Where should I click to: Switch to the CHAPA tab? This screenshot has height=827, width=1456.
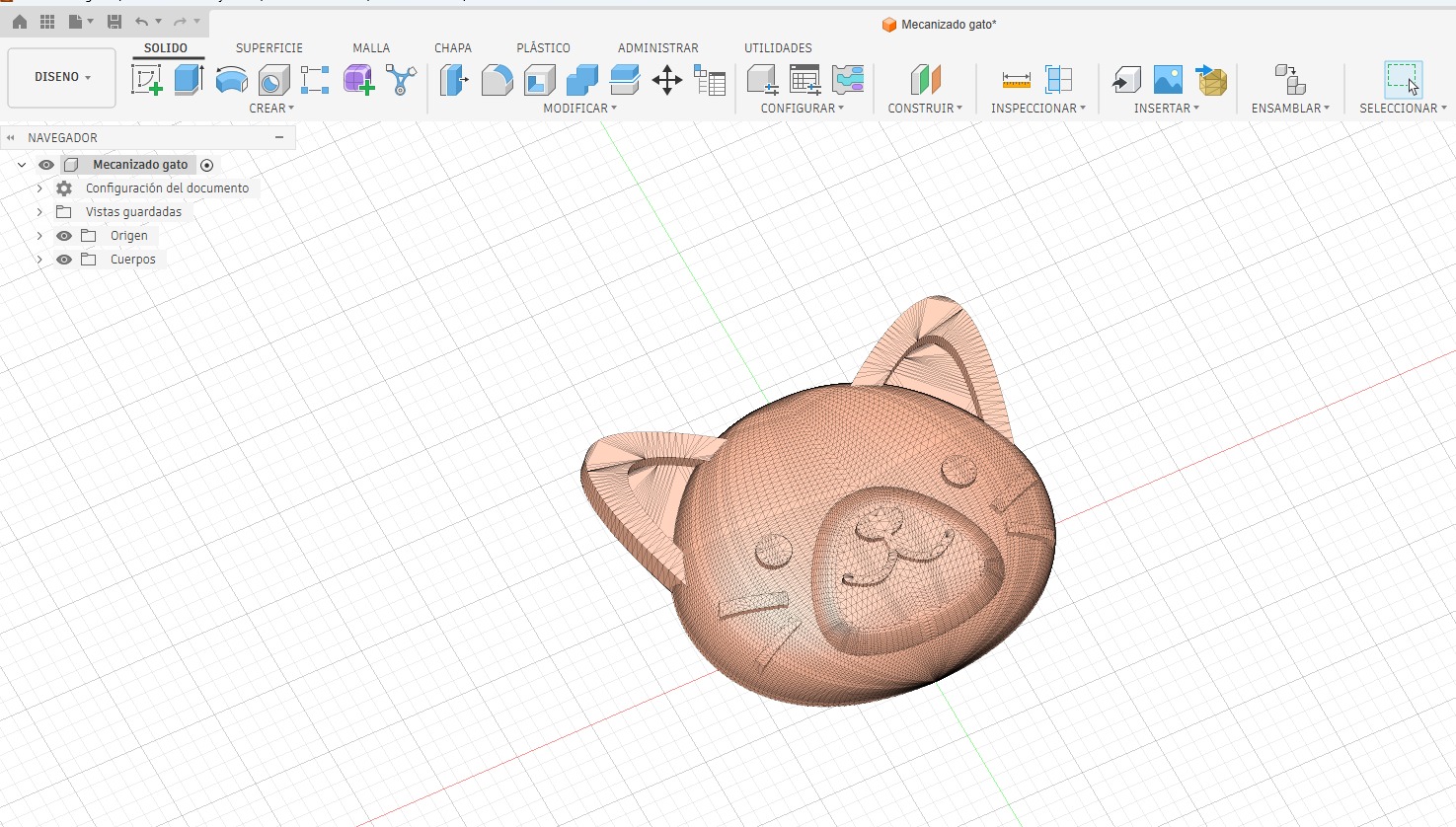coord(453,47)
